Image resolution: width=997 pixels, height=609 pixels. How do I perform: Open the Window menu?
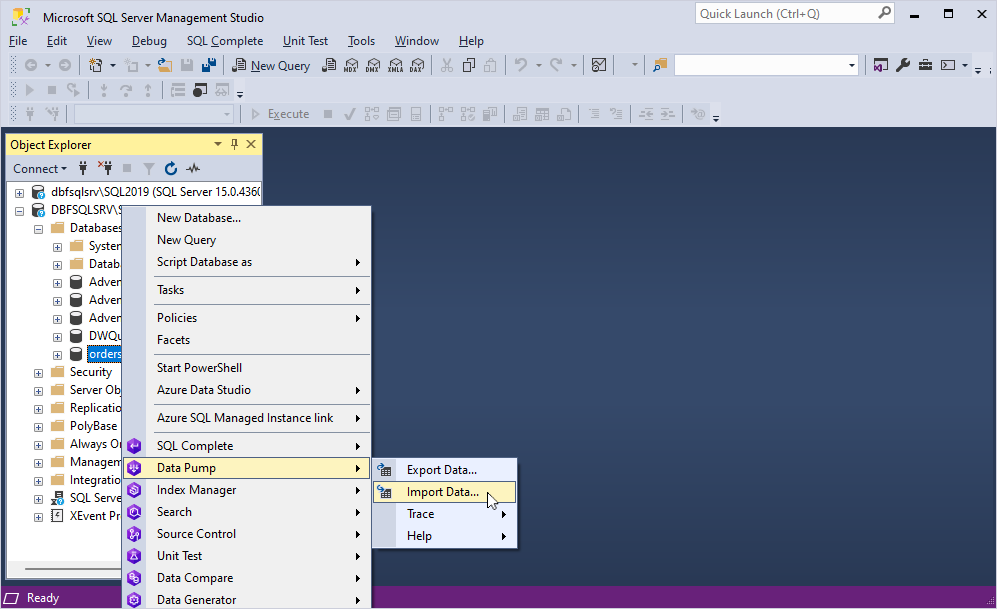point(416,41)
